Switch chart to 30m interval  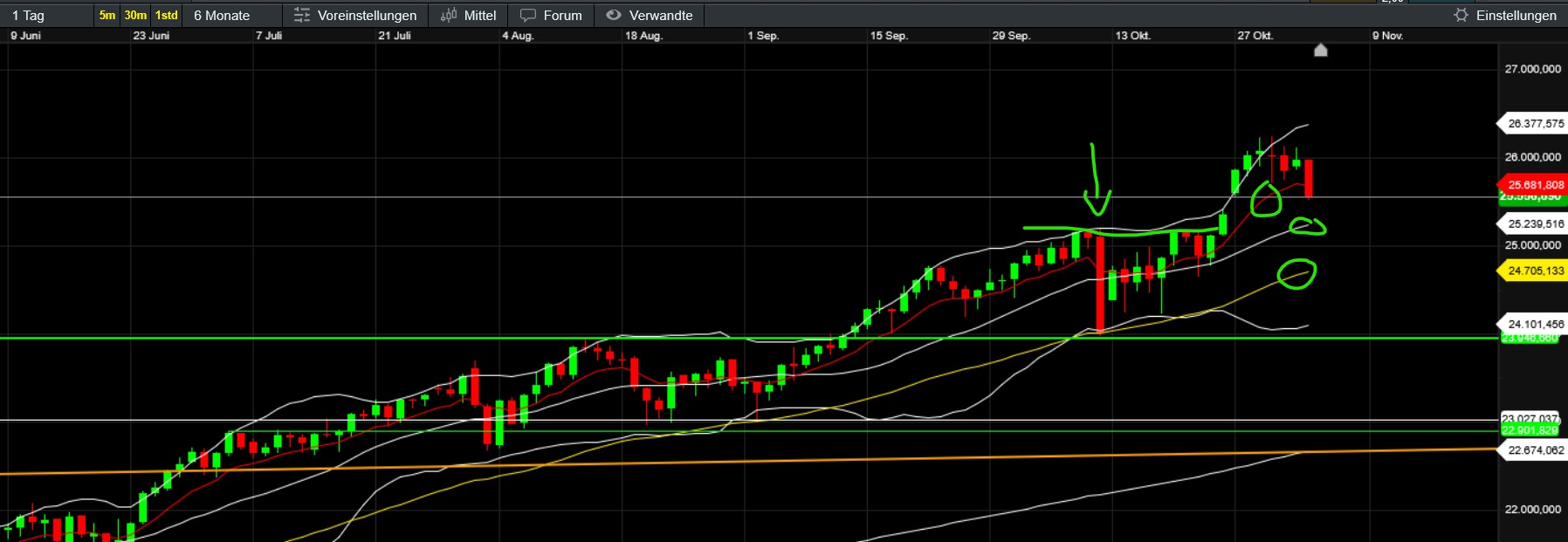[135, 15]
